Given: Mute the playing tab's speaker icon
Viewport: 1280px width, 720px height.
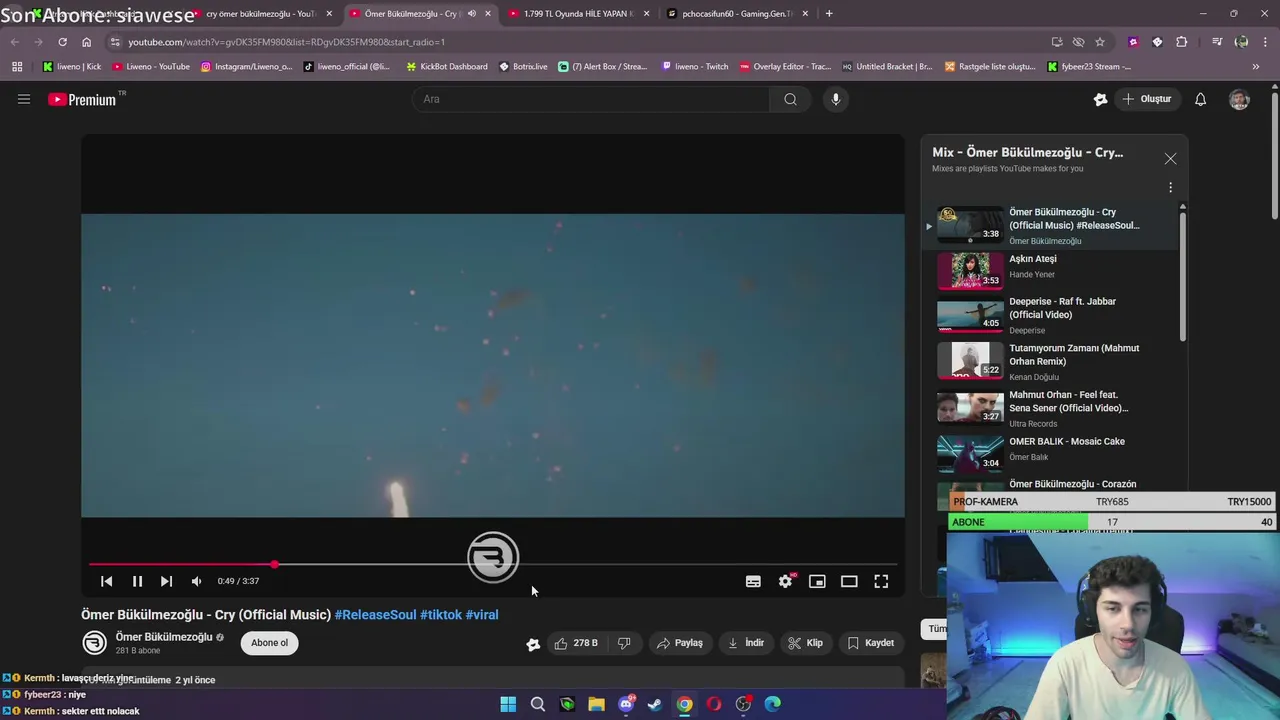Looking at the screenshot, I should [x=472, y=14].
